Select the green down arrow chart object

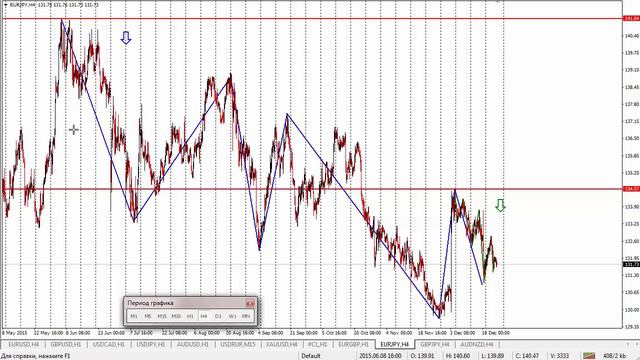coord(500,205)
